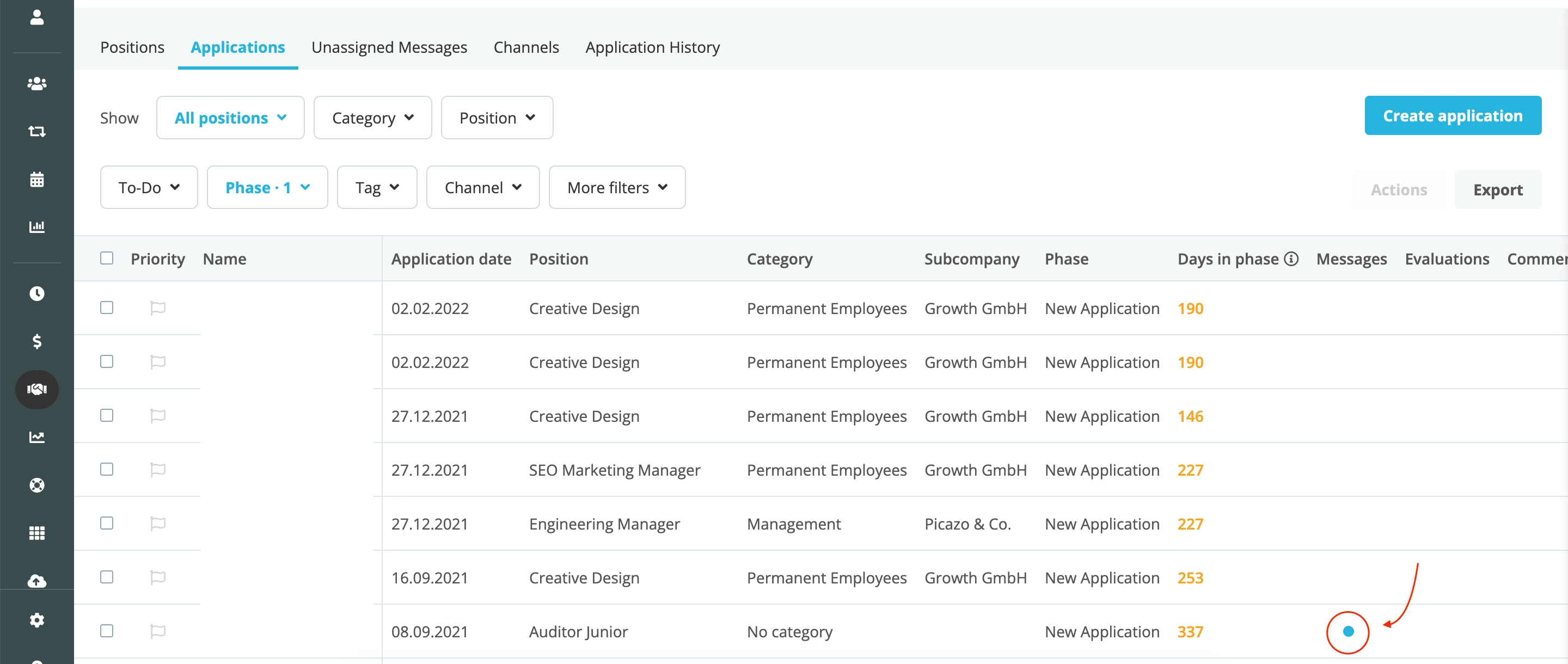Click the blue unread message dot for Auditor Junior
1568x664 pixels.
coord(1348,631)
